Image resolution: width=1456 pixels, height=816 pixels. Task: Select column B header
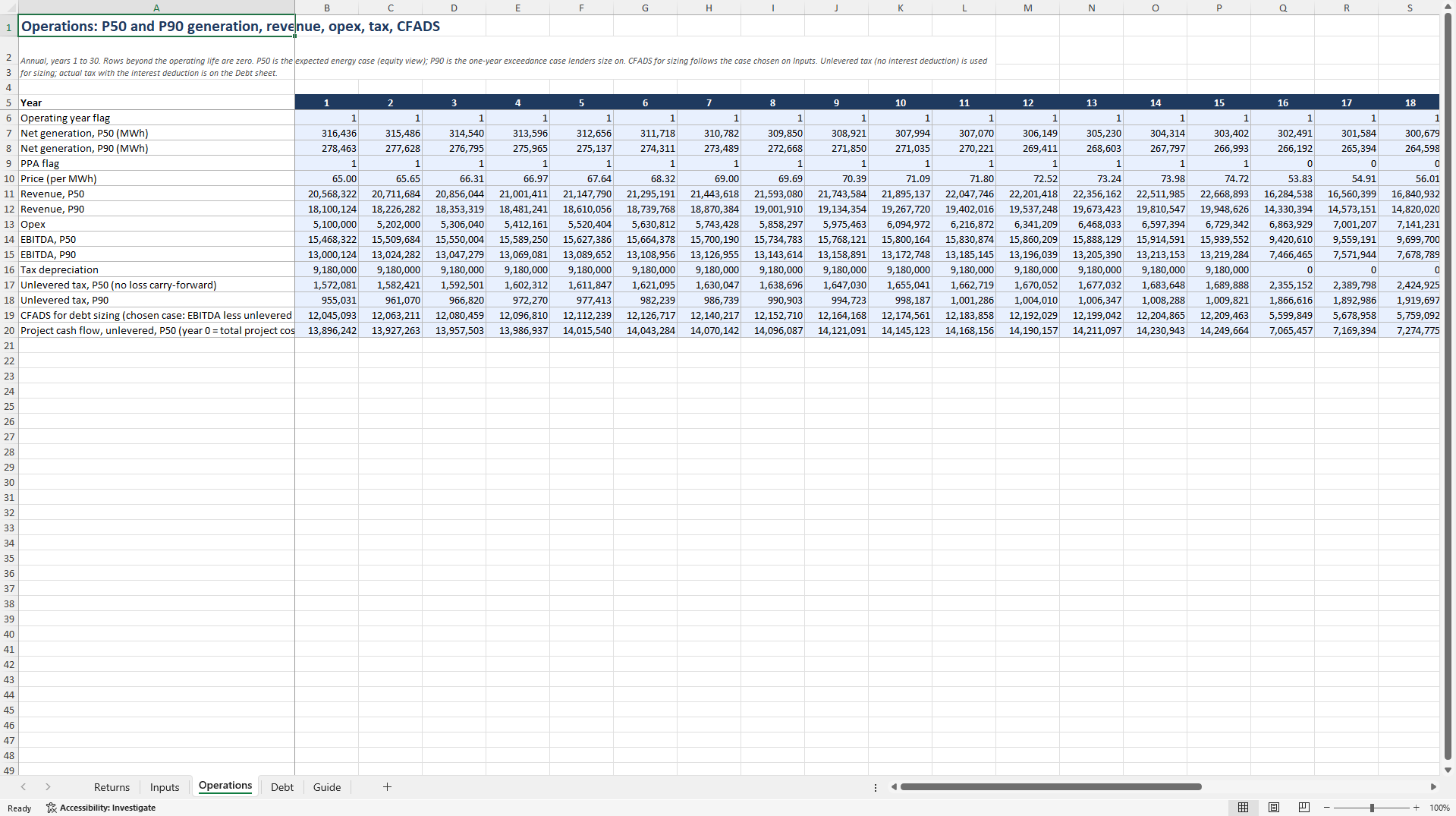click(327, 8)
